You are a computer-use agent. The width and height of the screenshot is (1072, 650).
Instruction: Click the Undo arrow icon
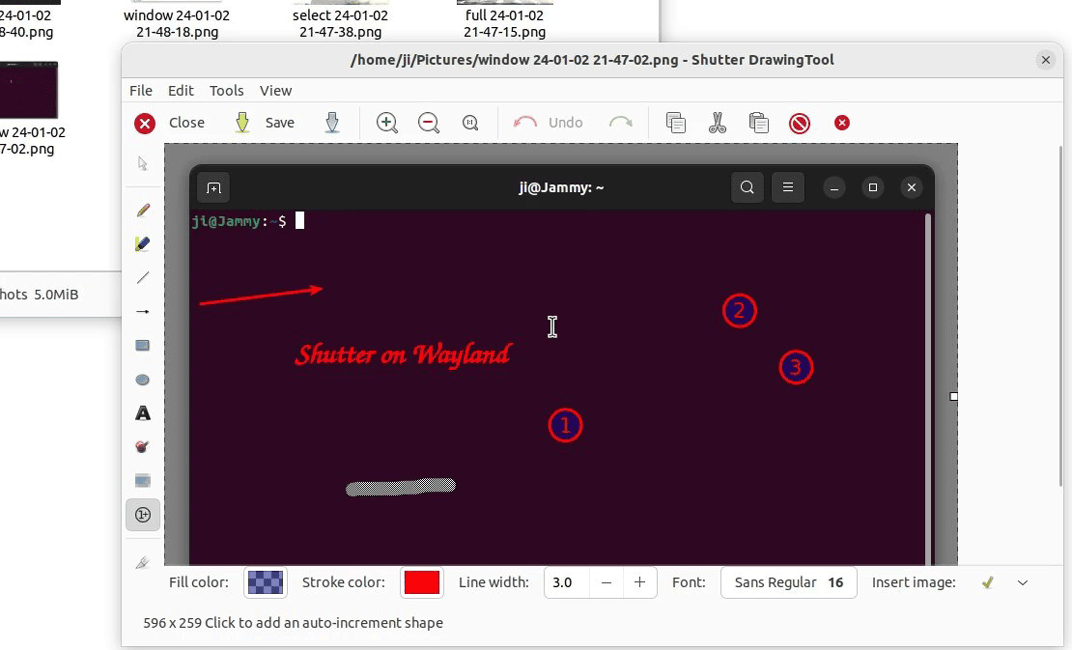coord(525,122)
